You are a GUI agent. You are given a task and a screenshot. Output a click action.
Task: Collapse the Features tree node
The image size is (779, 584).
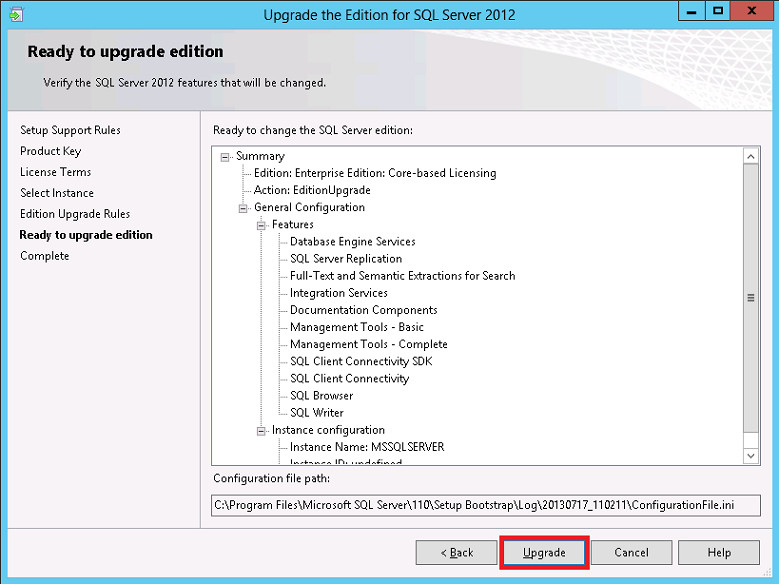[261, 226]
